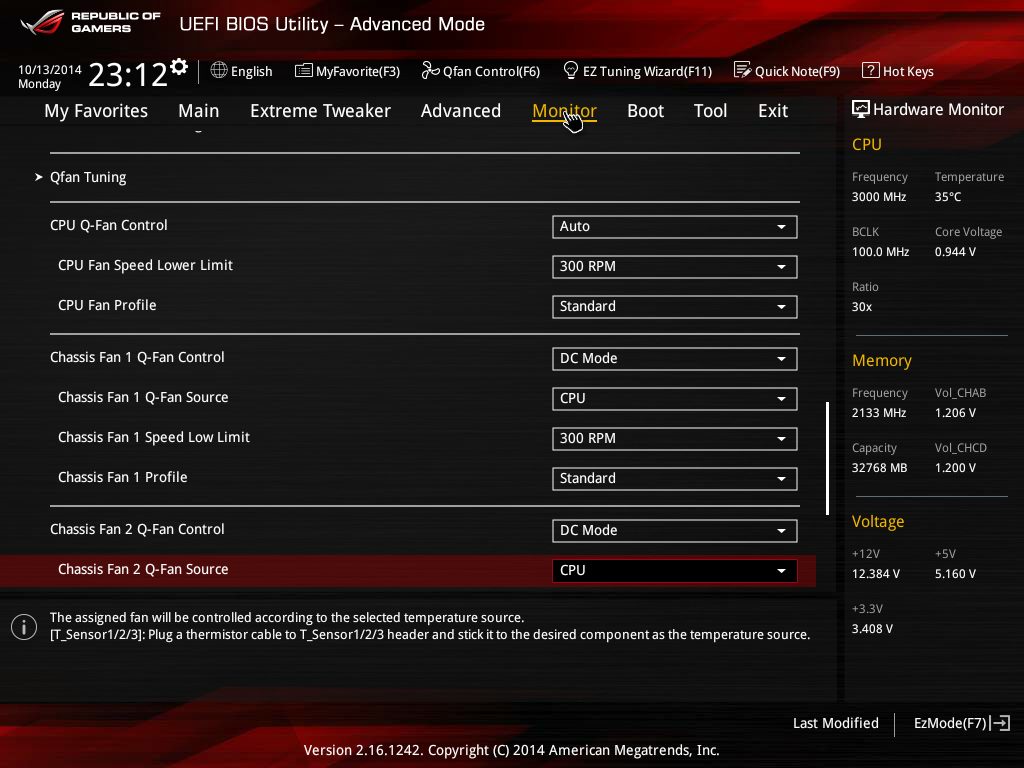Screen dimensions: 1024x768
Task: Expand the Qfan Tuning submenu
Action: pos(88,177)
